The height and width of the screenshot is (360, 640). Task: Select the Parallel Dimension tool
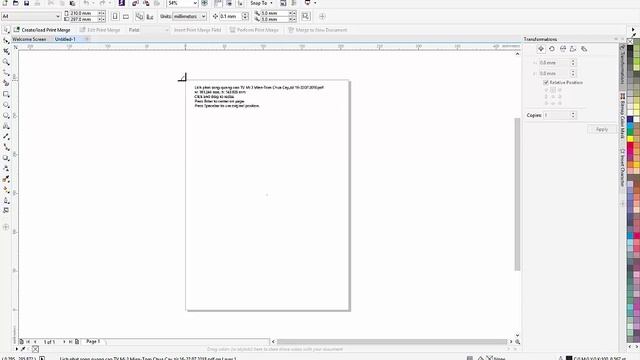pos(6,137)
